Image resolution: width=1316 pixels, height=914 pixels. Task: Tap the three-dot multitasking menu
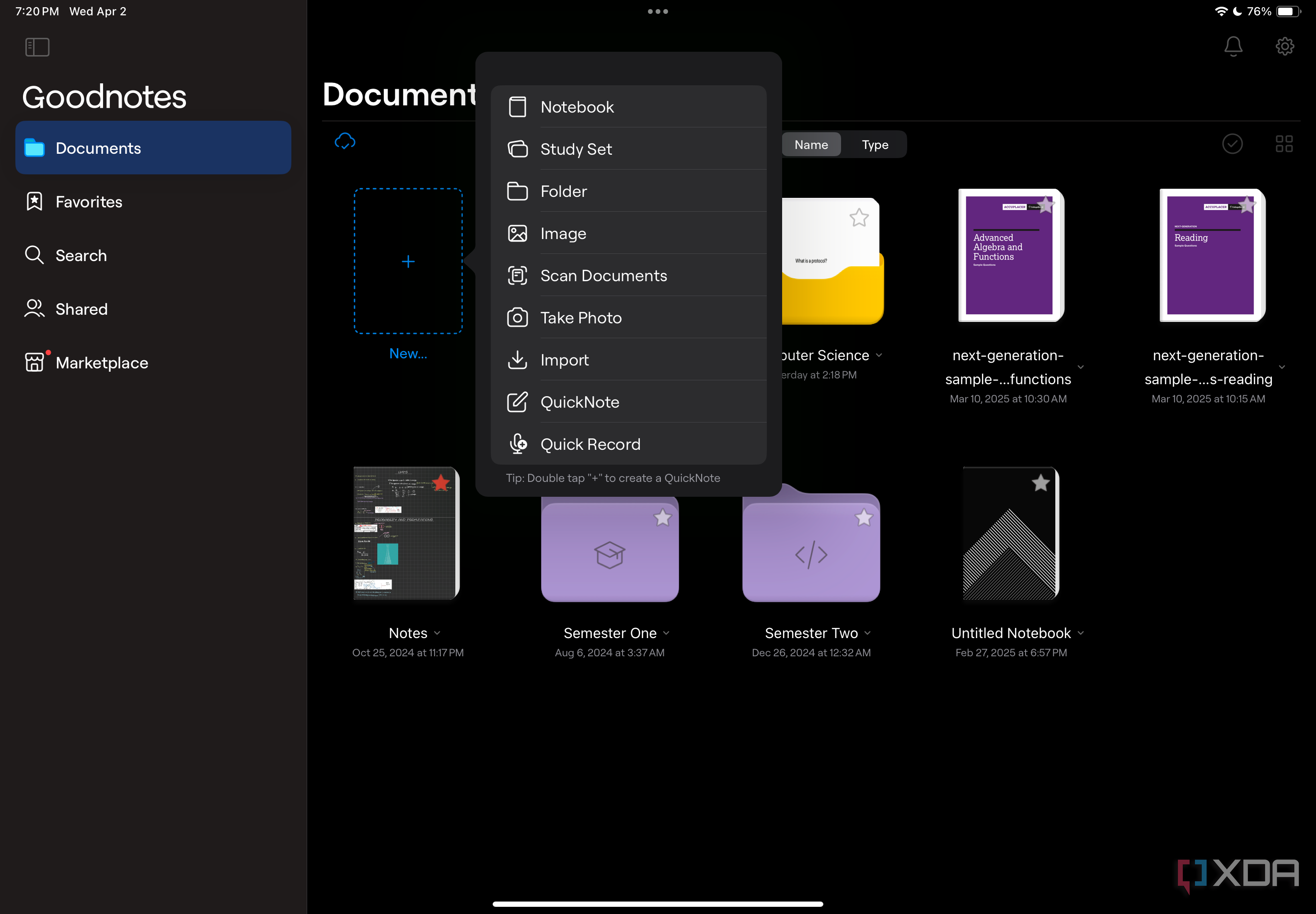pos(658,11)
